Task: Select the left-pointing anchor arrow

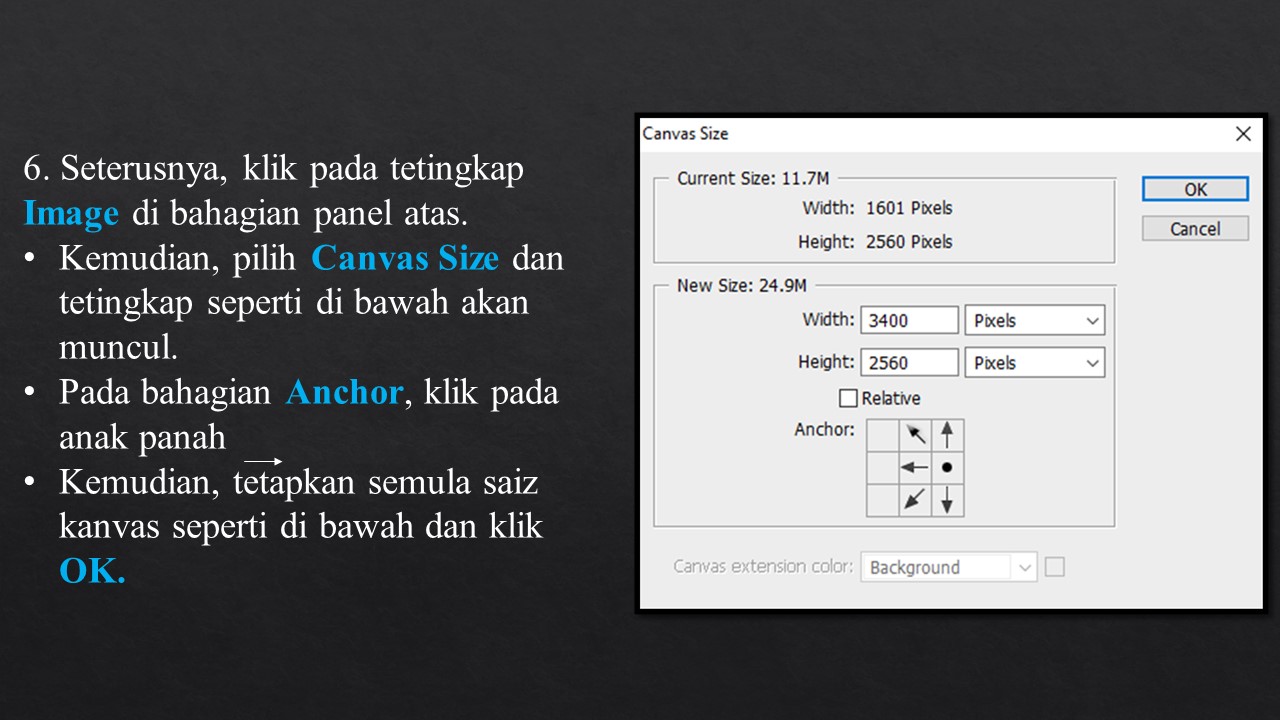Action: pos(915,466)
